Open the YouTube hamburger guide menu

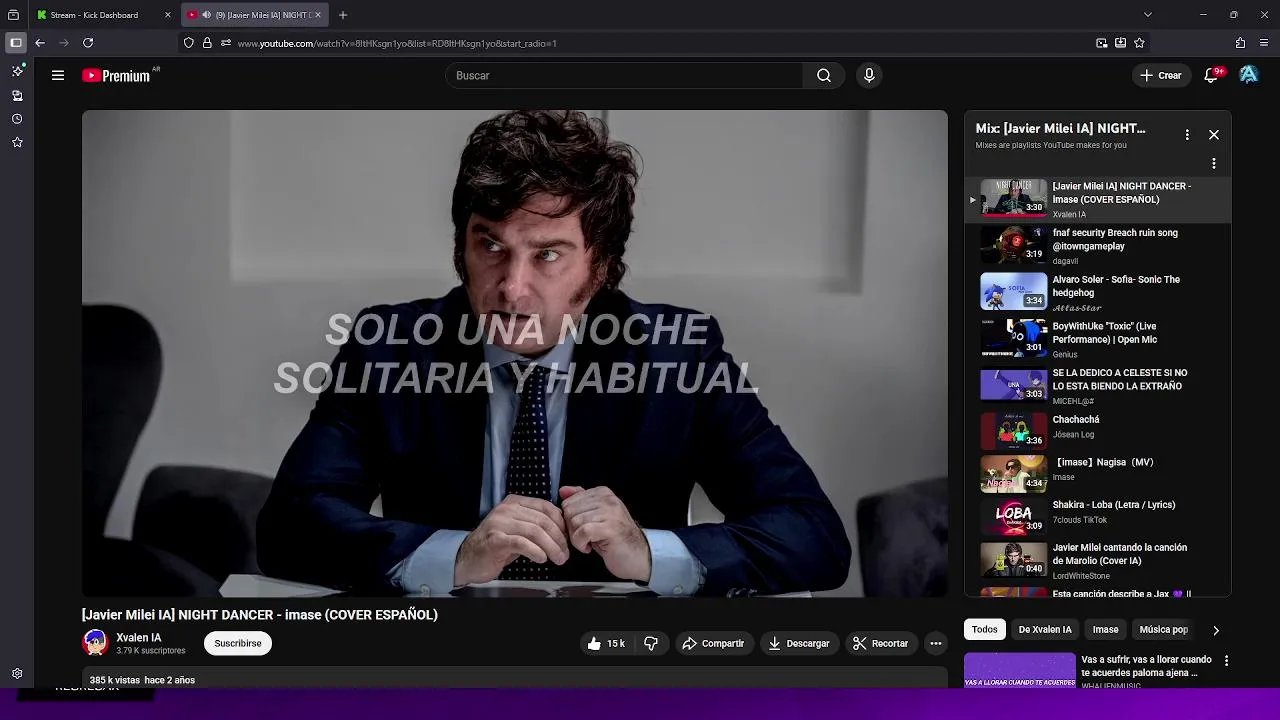58,75
